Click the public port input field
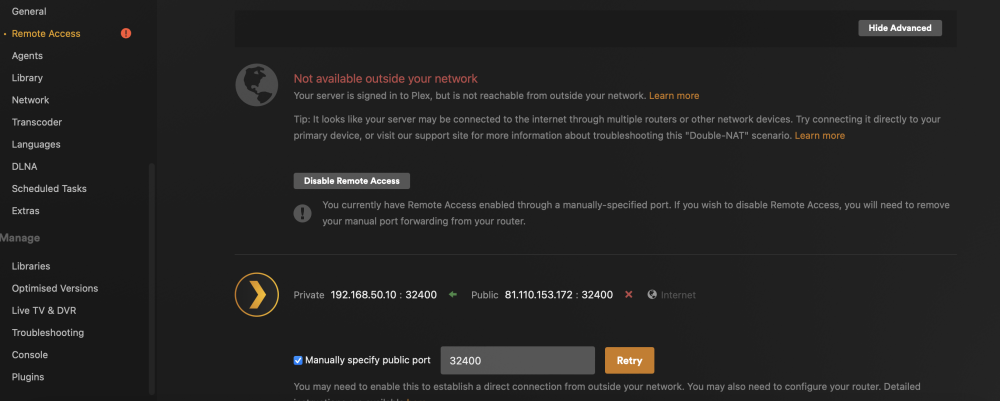 pyautogui.click(x=518, y=360)
